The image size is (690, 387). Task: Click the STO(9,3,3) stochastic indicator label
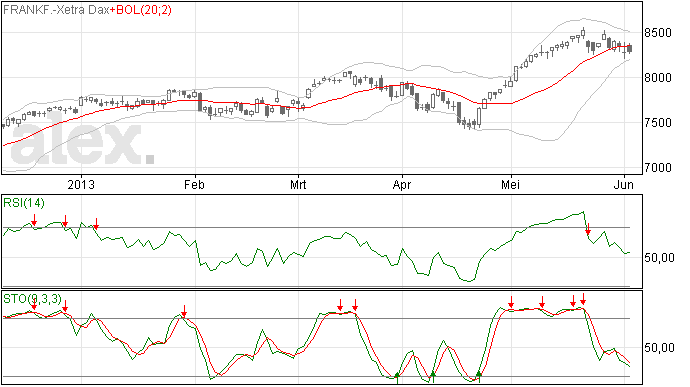33,299
